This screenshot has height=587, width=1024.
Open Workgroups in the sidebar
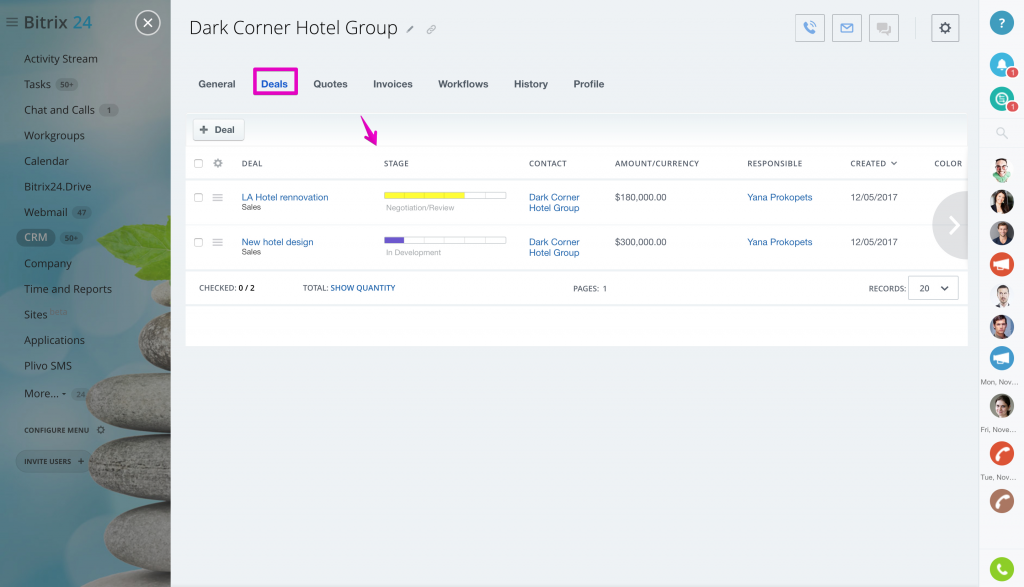pyautogui.click(x=54, y=135)
